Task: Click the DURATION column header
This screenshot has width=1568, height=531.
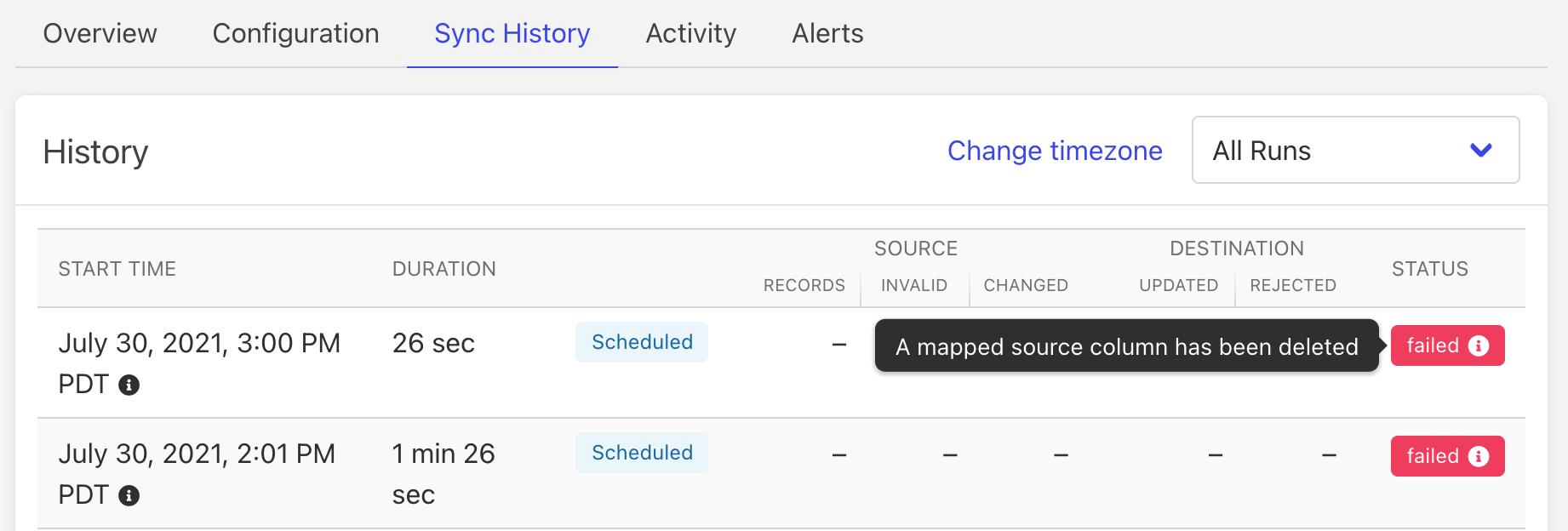Action: tap(444, 269)
